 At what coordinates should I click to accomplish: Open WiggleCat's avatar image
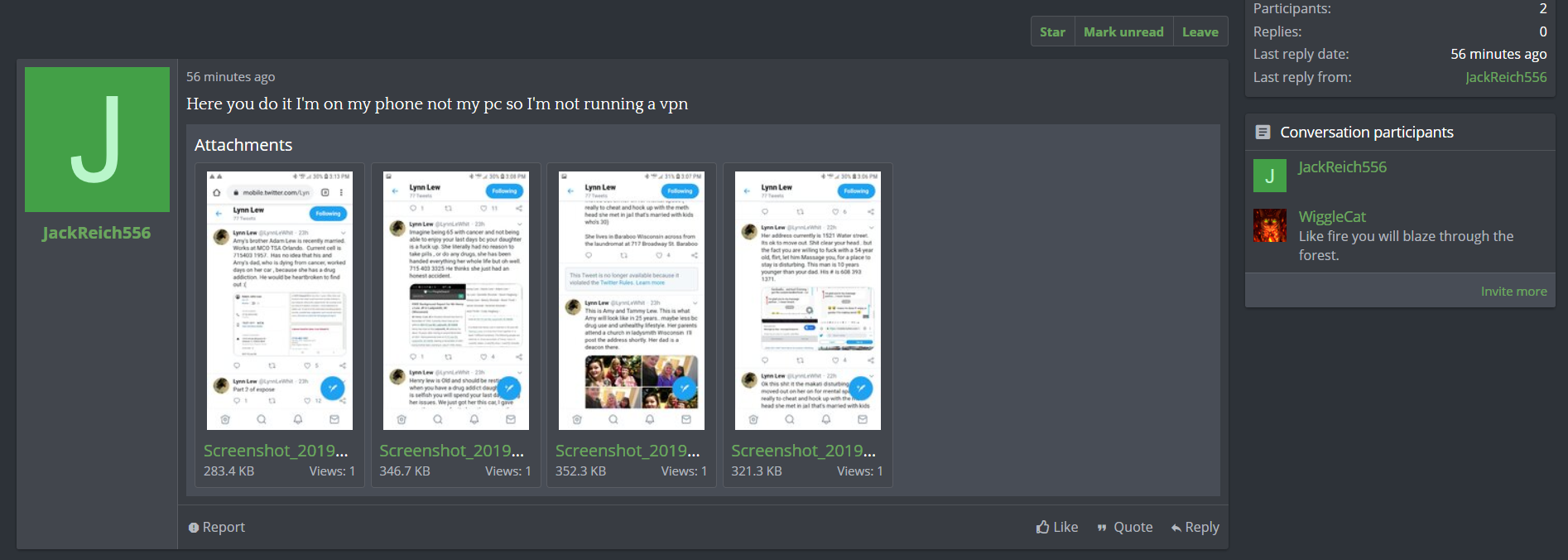pyautogui.click(x=1269, y=225)
